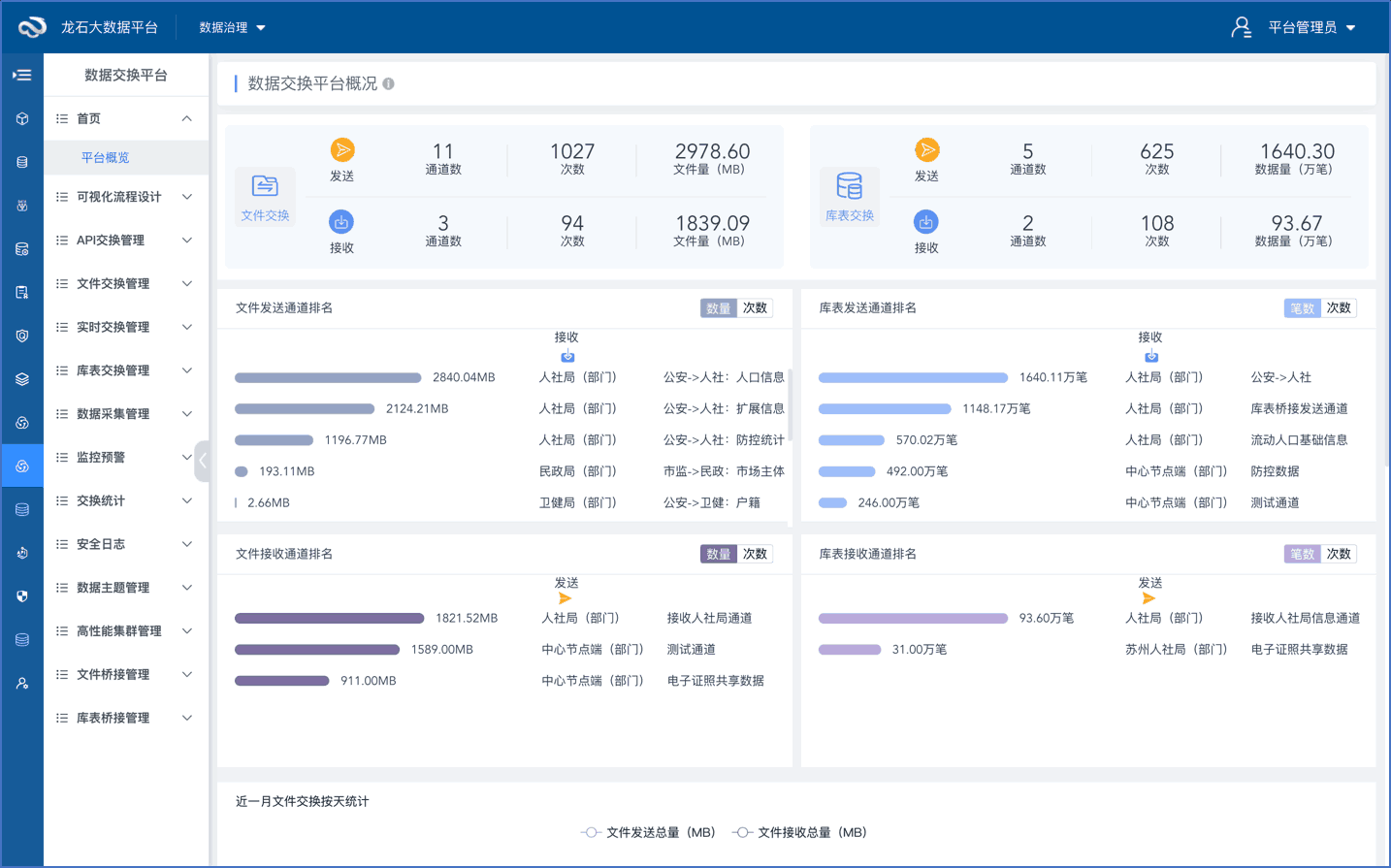Click the 1640.11万笔 bar in 库表发送通道排名
1391x868 pixels.
click(x=913, y=378)
